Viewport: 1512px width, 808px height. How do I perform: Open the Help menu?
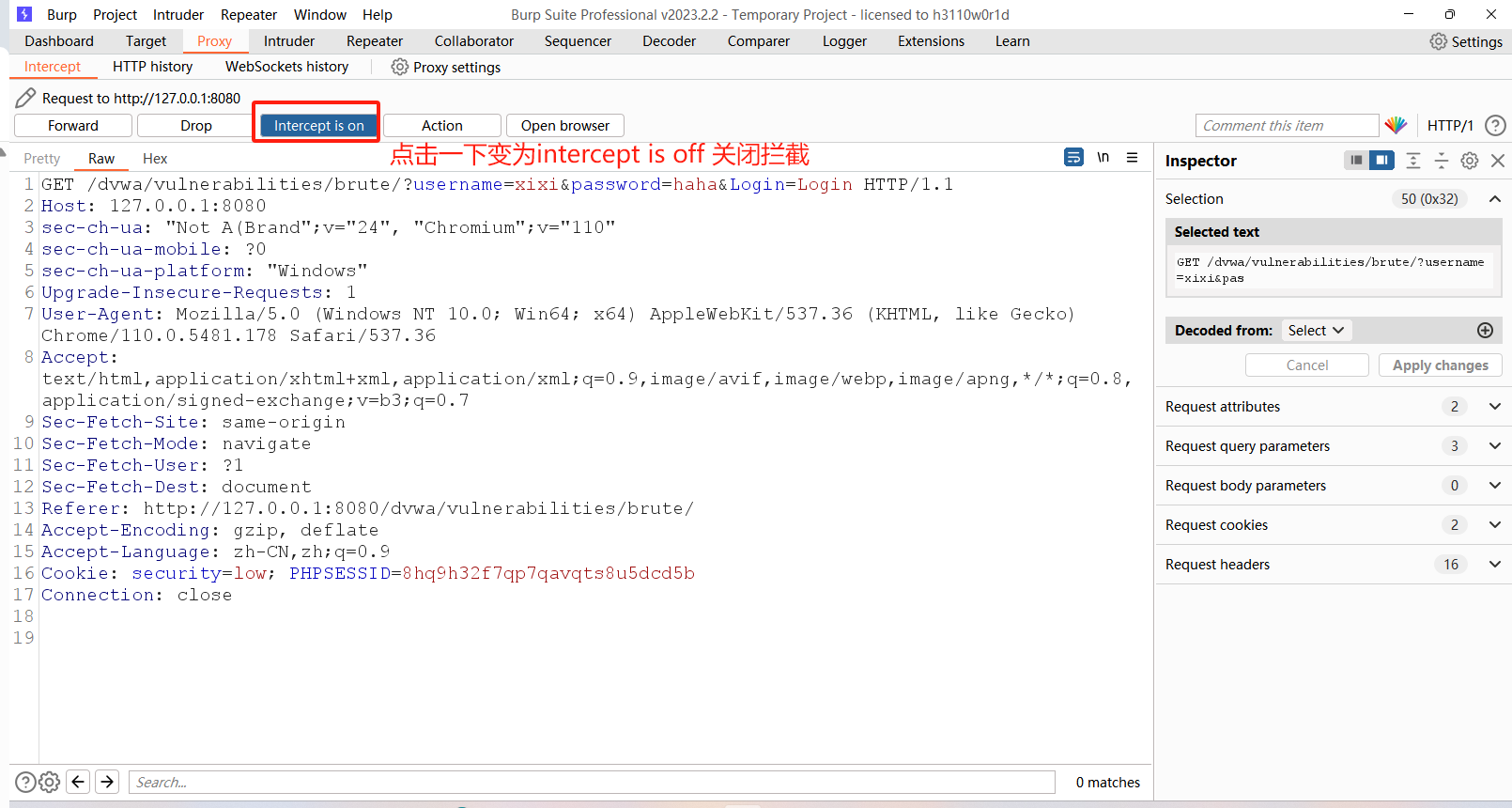pyautogui.click(x=378, y=14)
